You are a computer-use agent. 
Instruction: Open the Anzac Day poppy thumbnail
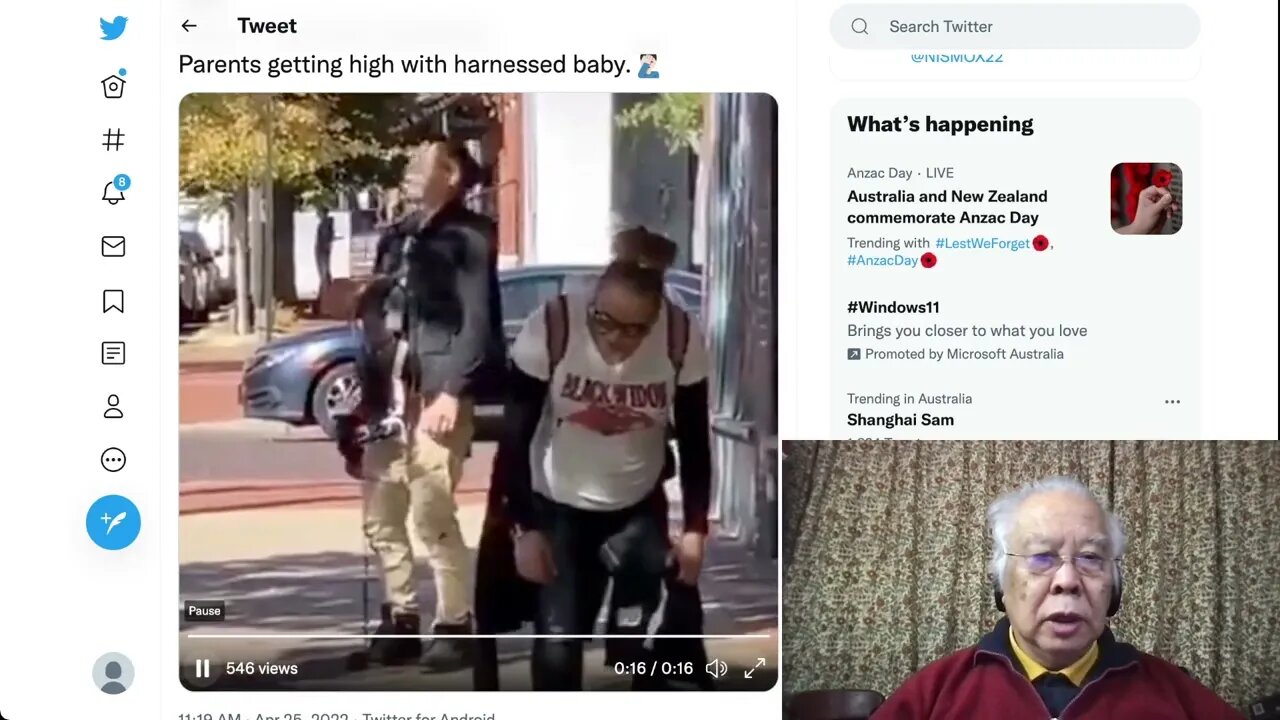(x=1146, y=198)
